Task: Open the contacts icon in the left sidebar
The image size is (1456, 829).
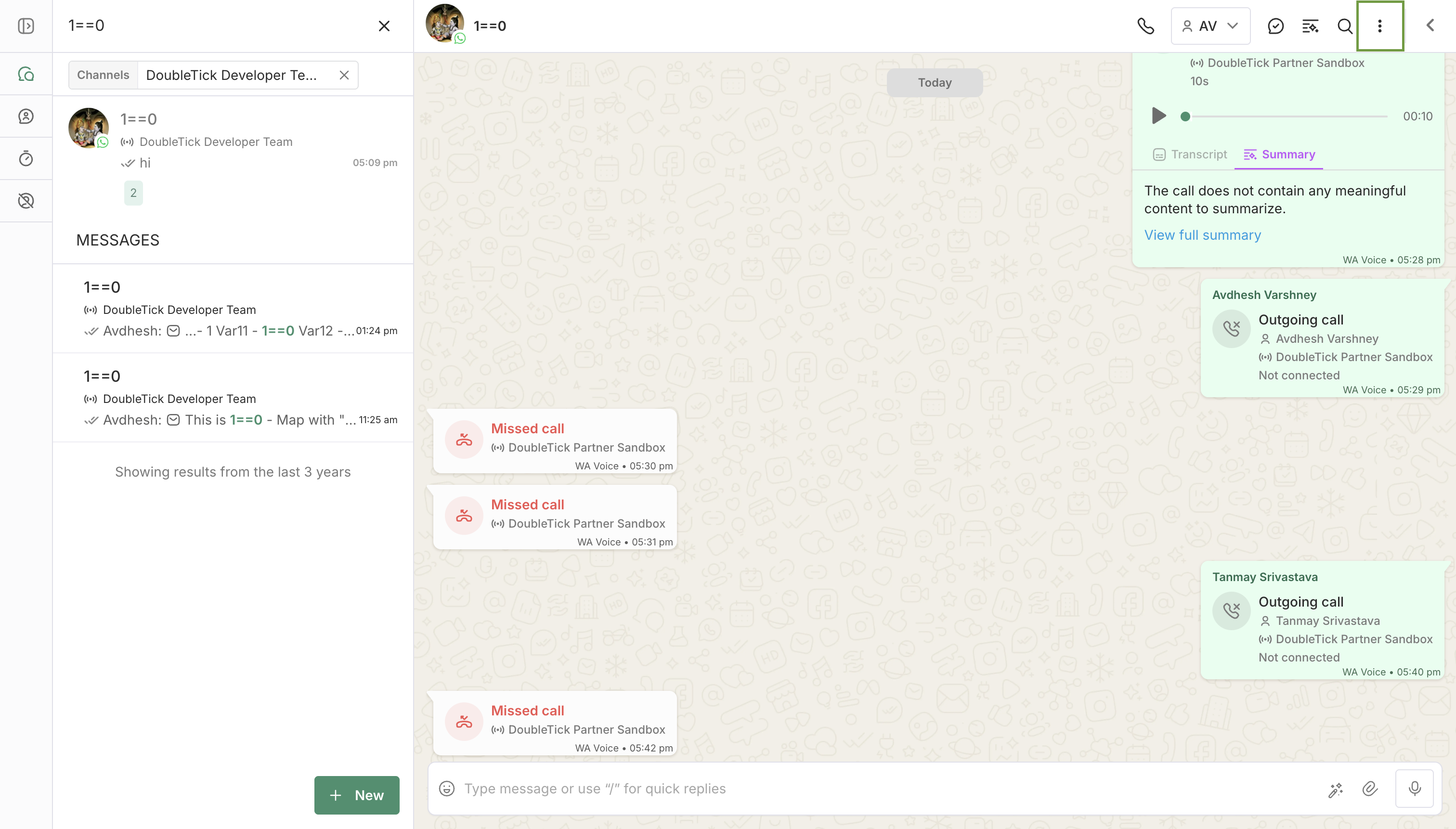Action: (x=26, y=116)
